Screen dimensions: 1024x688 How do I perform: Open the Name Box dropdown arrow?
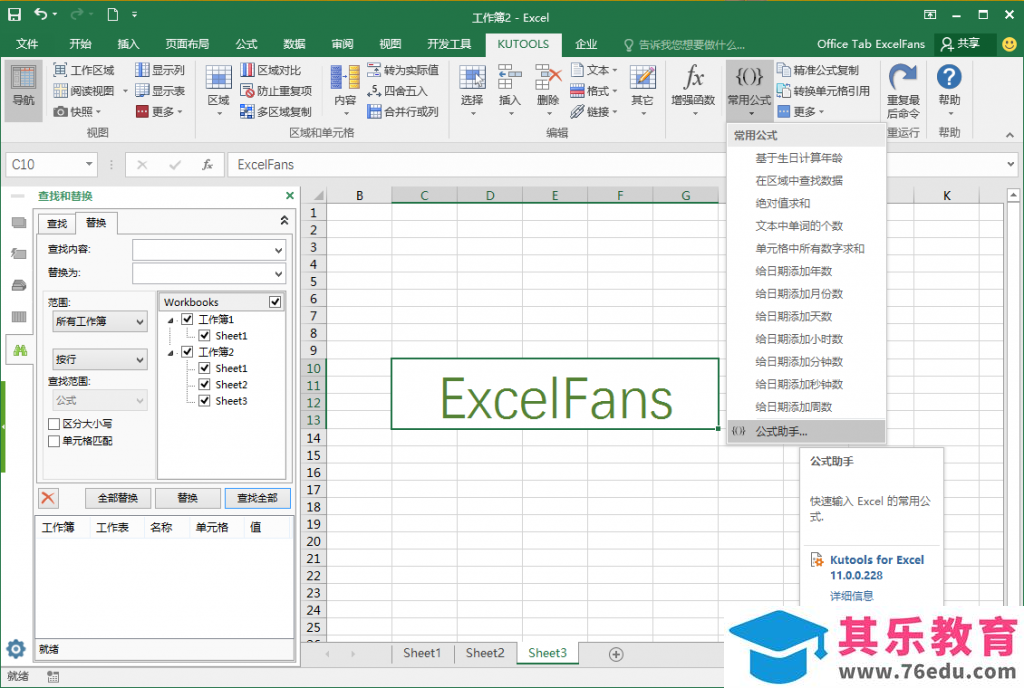click(89, 164)
